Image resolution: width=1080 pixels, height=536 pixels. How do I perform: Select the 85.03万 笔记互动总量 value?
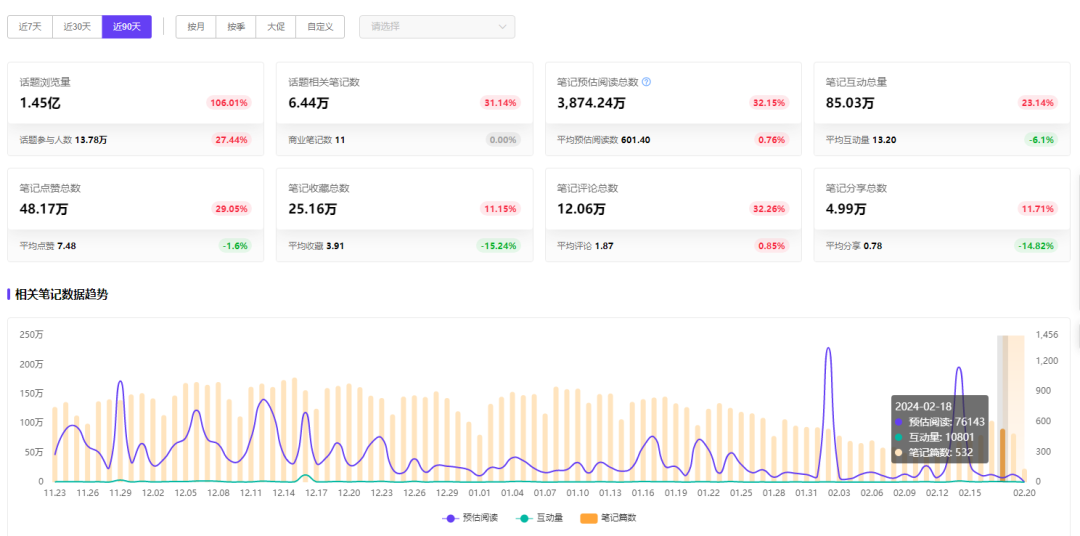point(850,103)
